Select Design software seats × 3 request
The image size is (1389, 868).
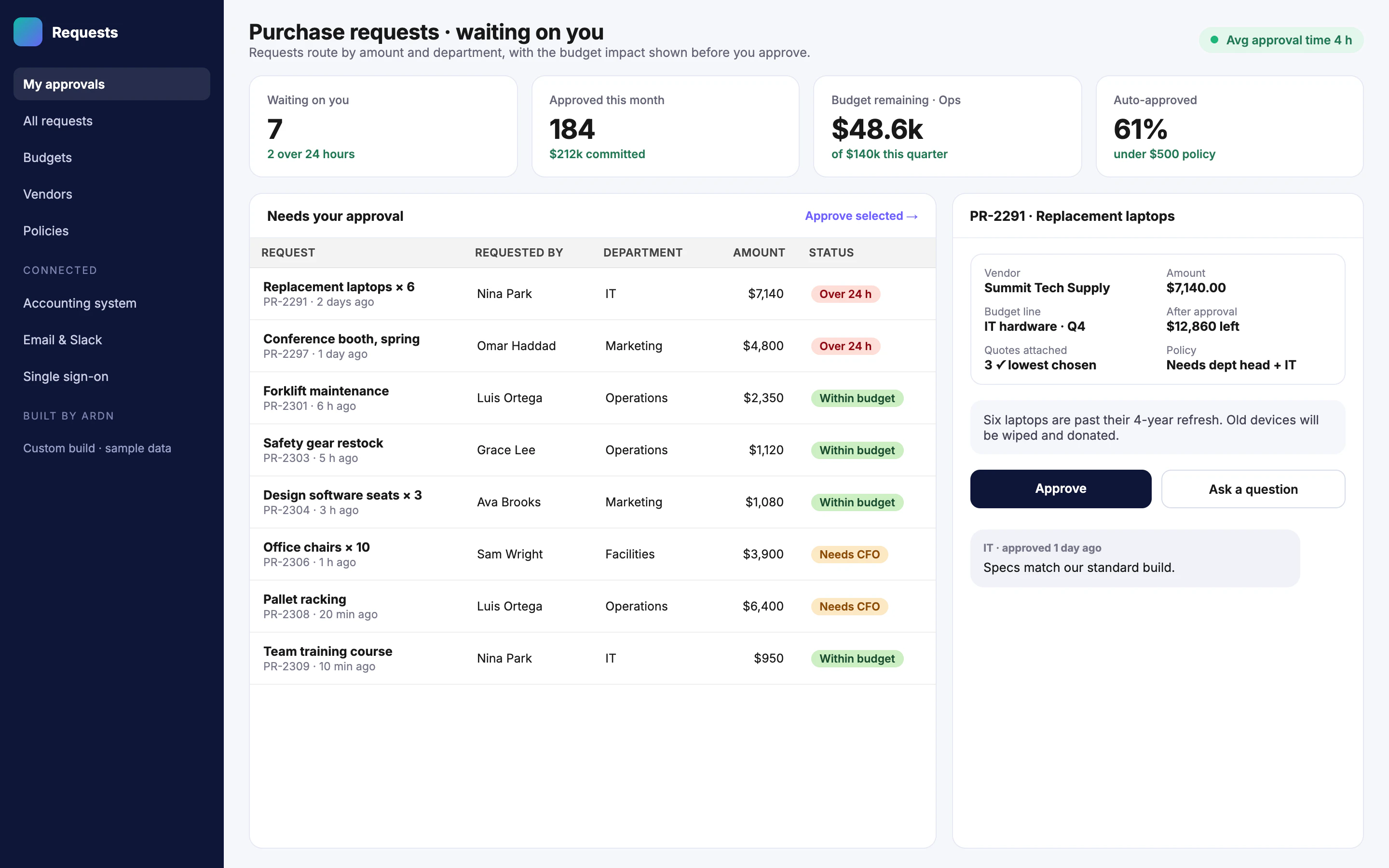pyautogui.click(x=592, y=502)
